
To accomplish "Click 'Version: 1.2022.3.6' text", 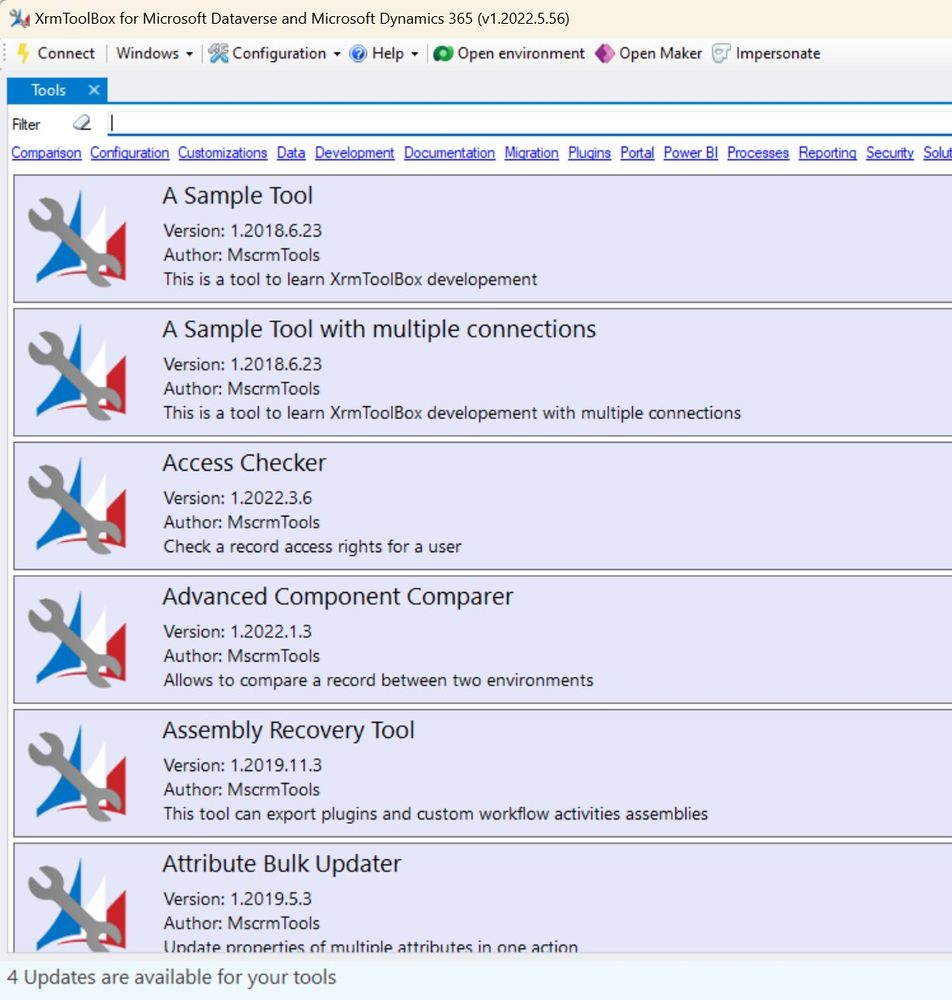I will (238, 498).
